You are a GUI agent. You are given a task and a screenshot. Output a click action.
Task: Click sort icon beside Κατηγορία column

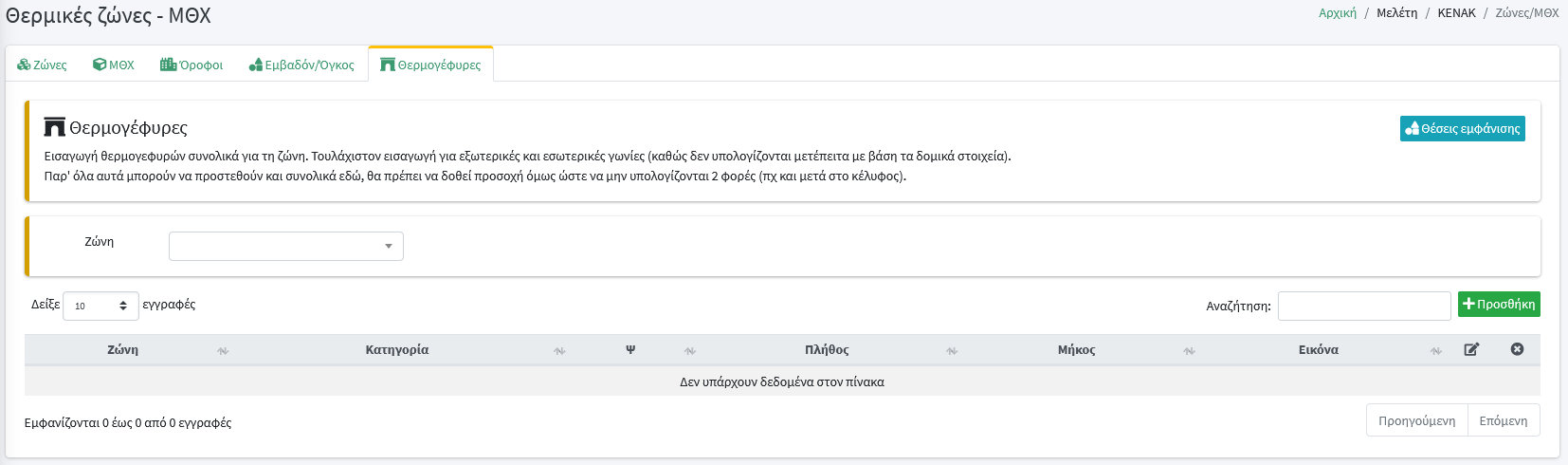tap(559, 351)
